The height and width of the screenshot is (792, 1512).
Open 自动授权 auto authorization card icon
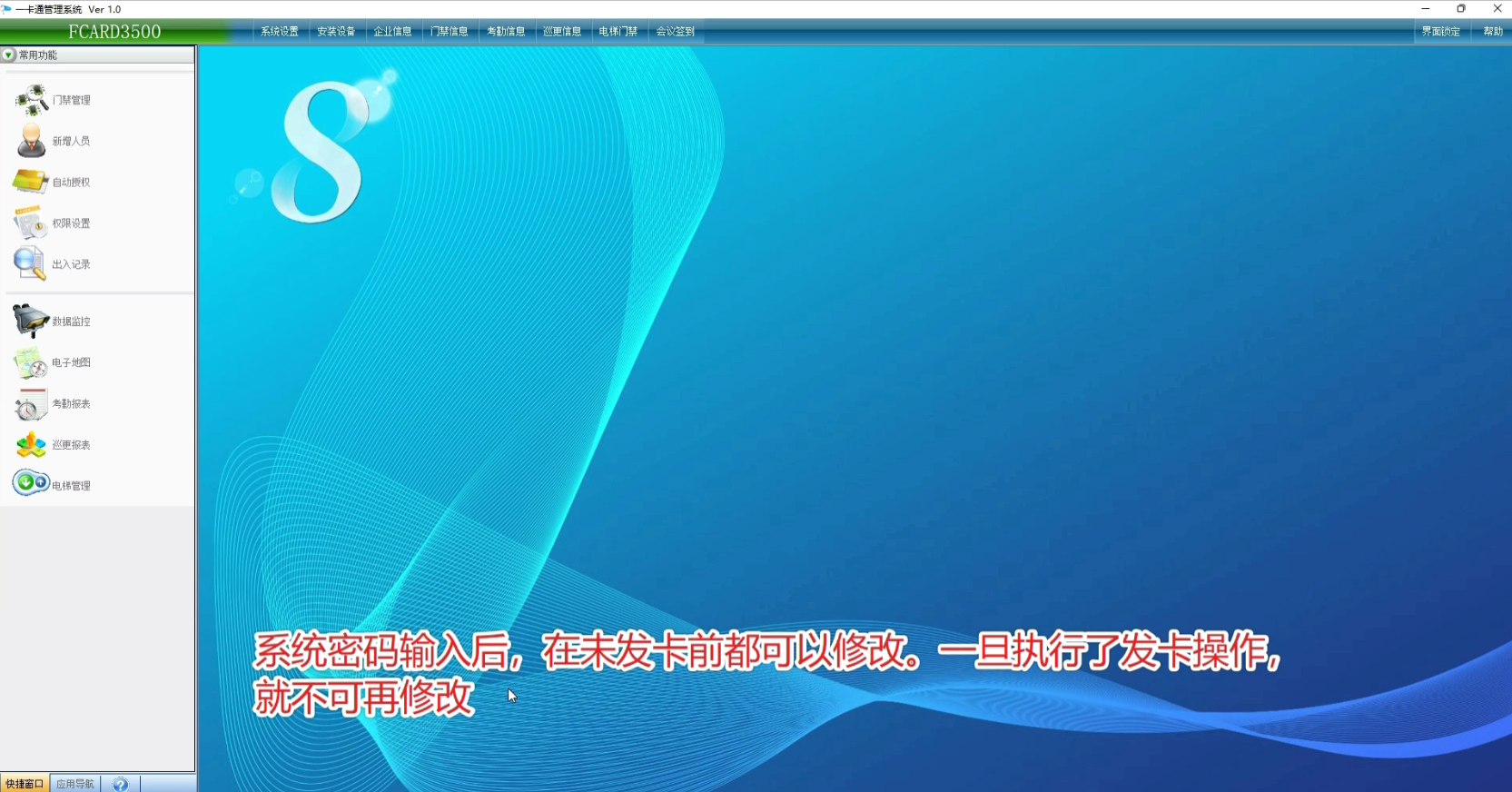(x=30, y=182)
